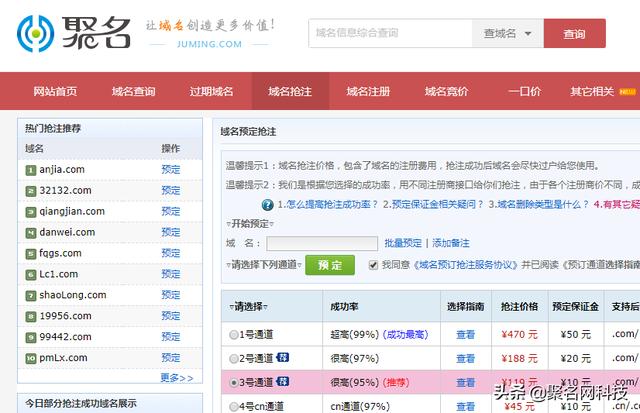The height and width of the screenshot is (413, 640).
Task: Click 查看 guide link for 2号通道
Action: (x=465, y=359)
